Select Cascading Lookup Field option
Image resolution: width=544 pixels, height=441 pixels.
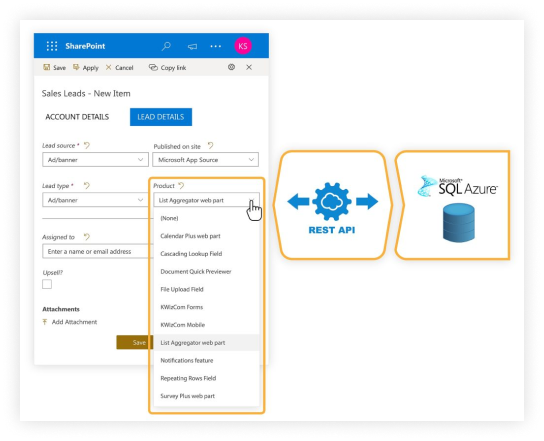pyautogui.click(x=206, y=254)
